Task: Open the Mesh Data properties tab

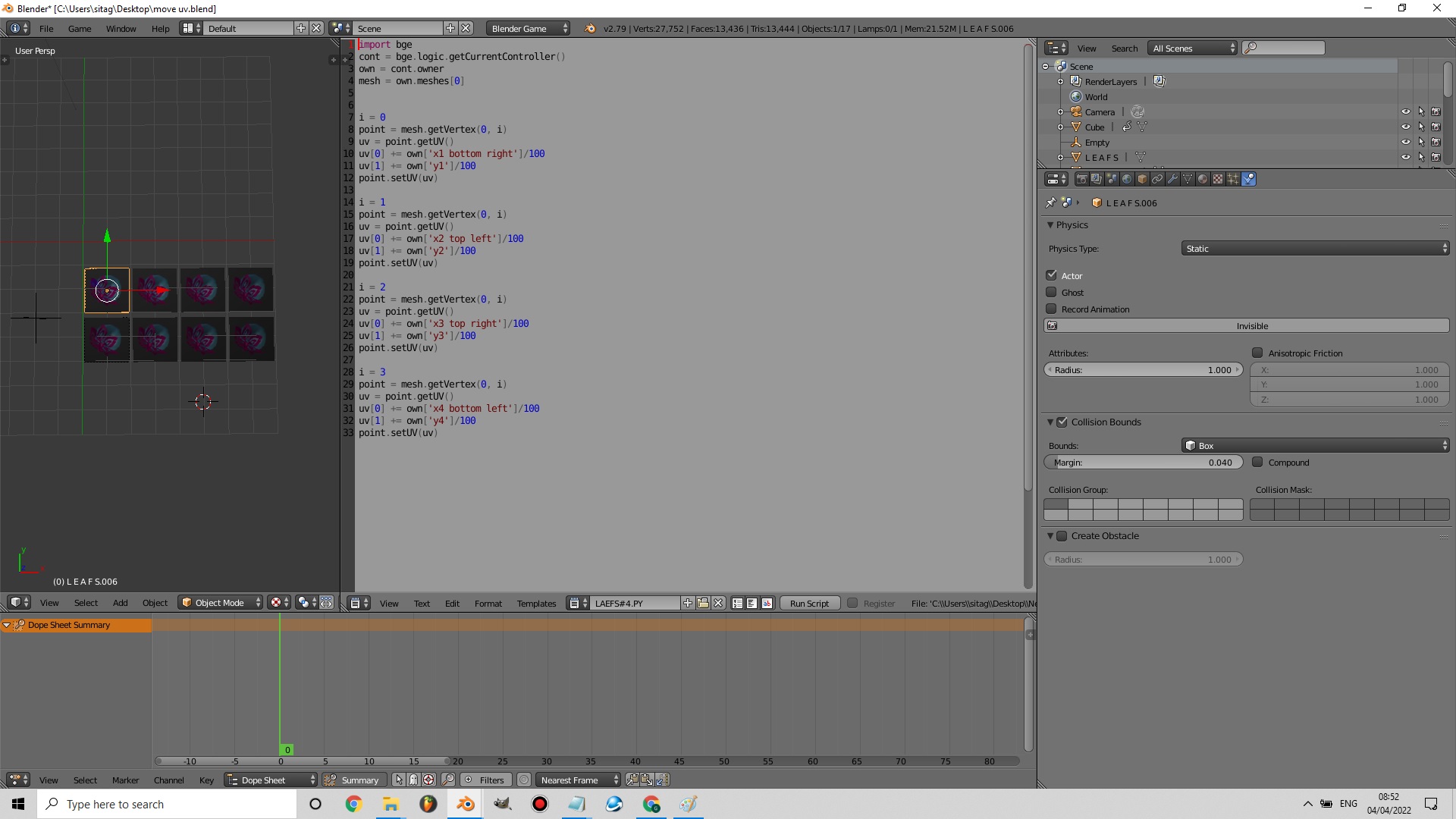Action: pos(1188,179)
